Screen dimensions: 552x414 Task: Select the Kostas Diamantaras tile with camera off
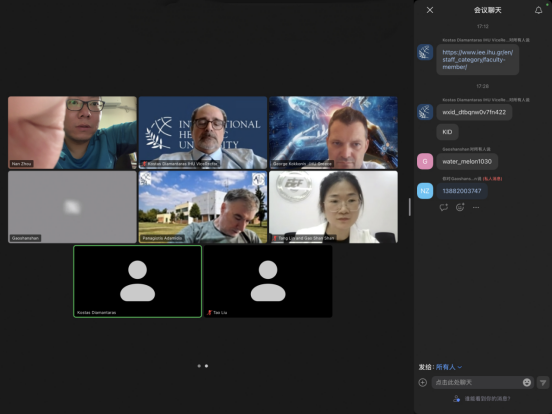138,282
